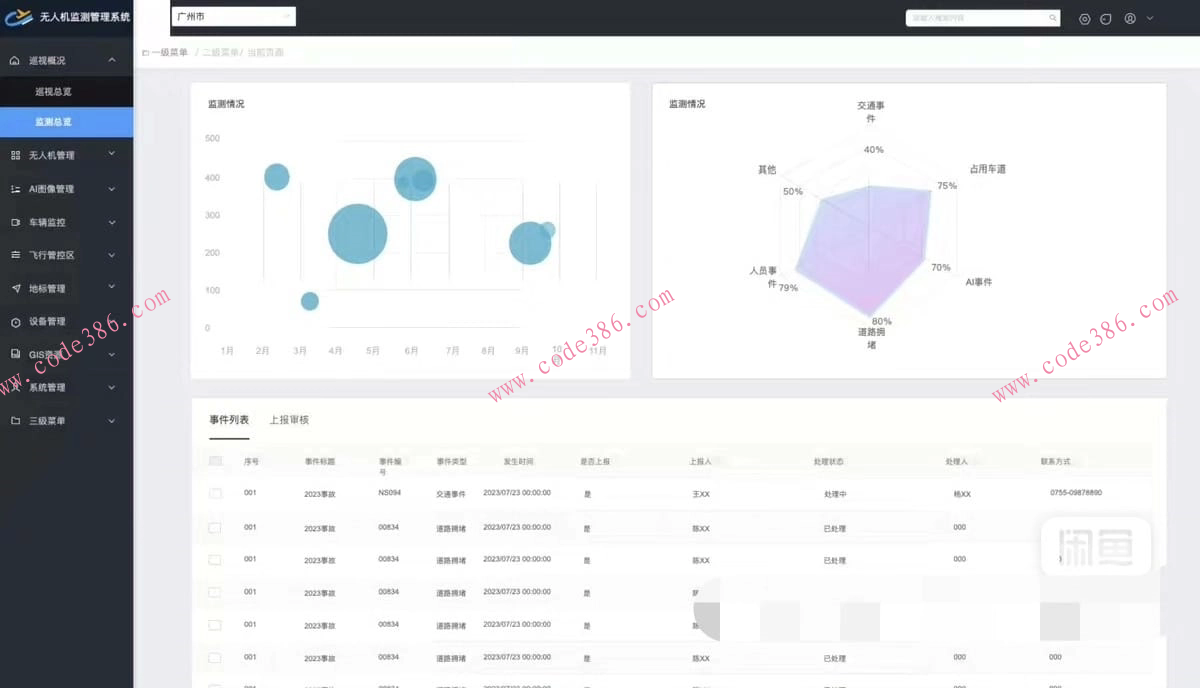Click the 0755-09878890 contact cell
Screen dimensions: 1200x688
(x=1076, y=493)
